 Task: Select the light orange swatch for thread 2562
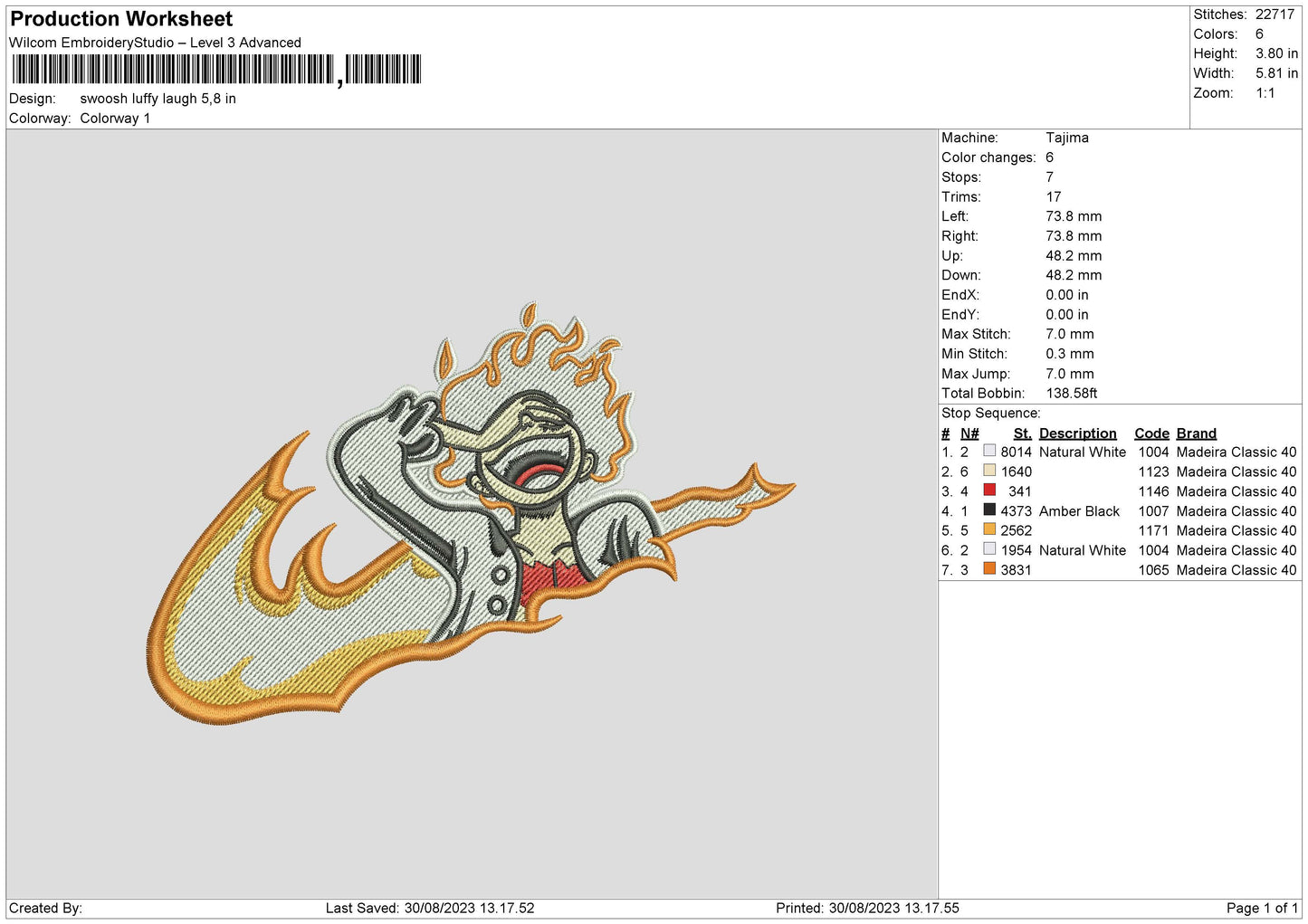[x=989, y=529]
